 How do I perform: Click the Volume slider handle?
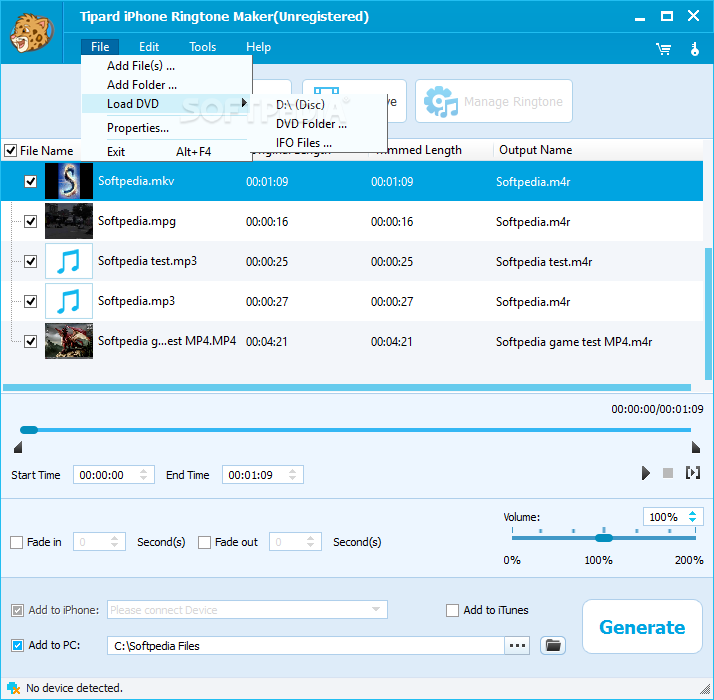coord(604,538)
